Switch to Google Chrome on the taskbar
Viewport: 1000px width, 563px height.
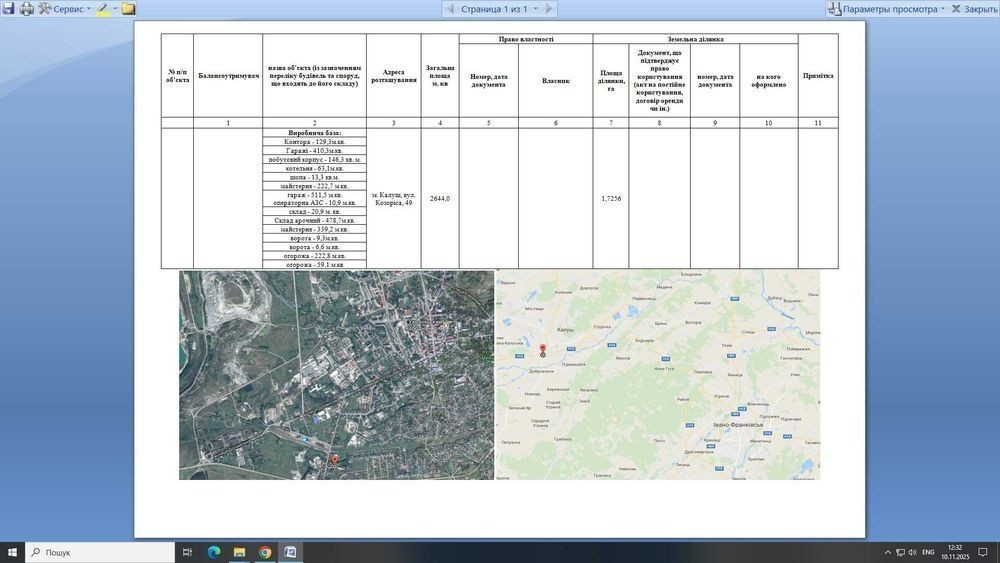(265, 552)
